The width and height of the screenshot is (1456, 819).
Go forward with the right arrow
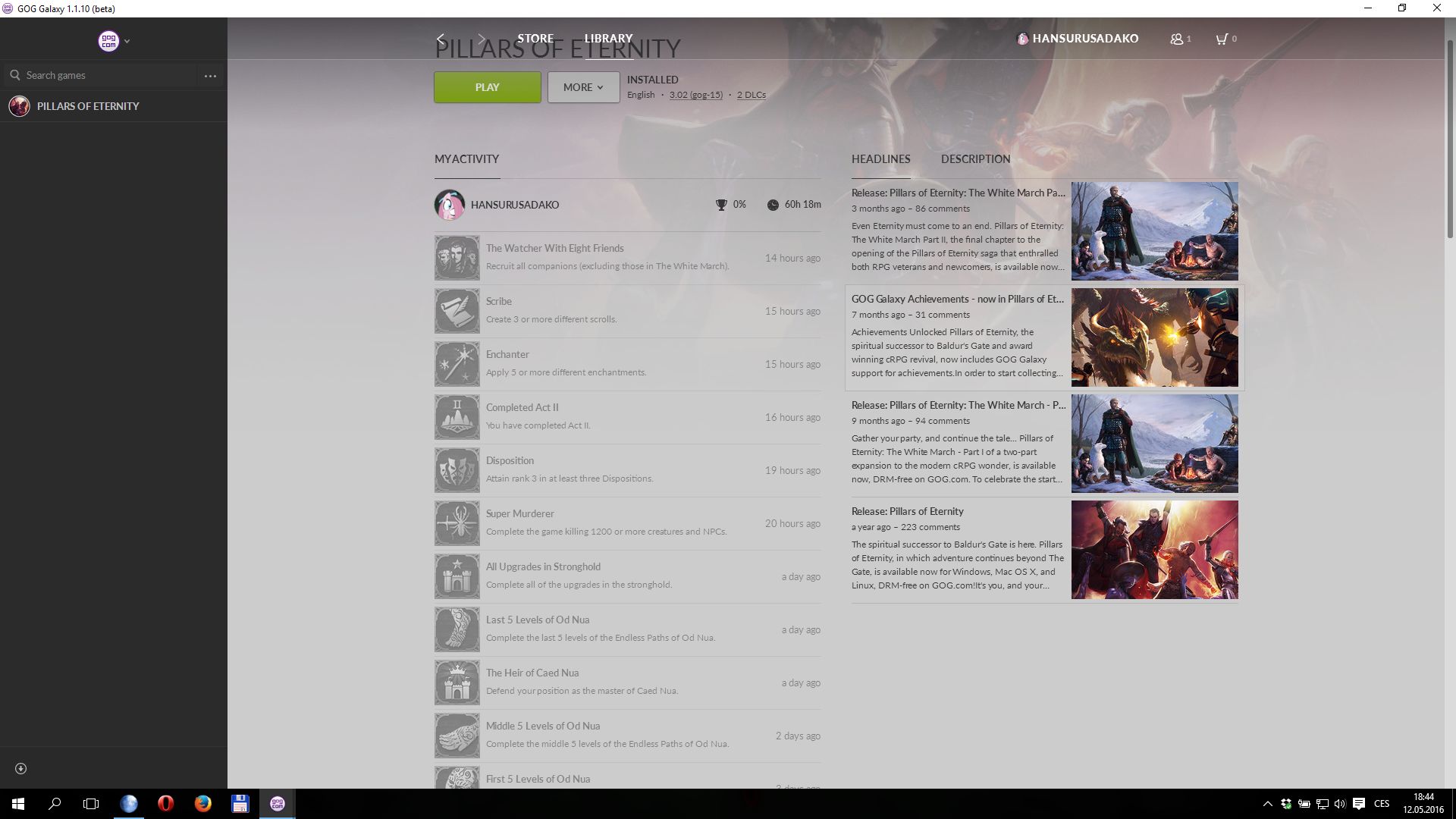click(482, 39)
